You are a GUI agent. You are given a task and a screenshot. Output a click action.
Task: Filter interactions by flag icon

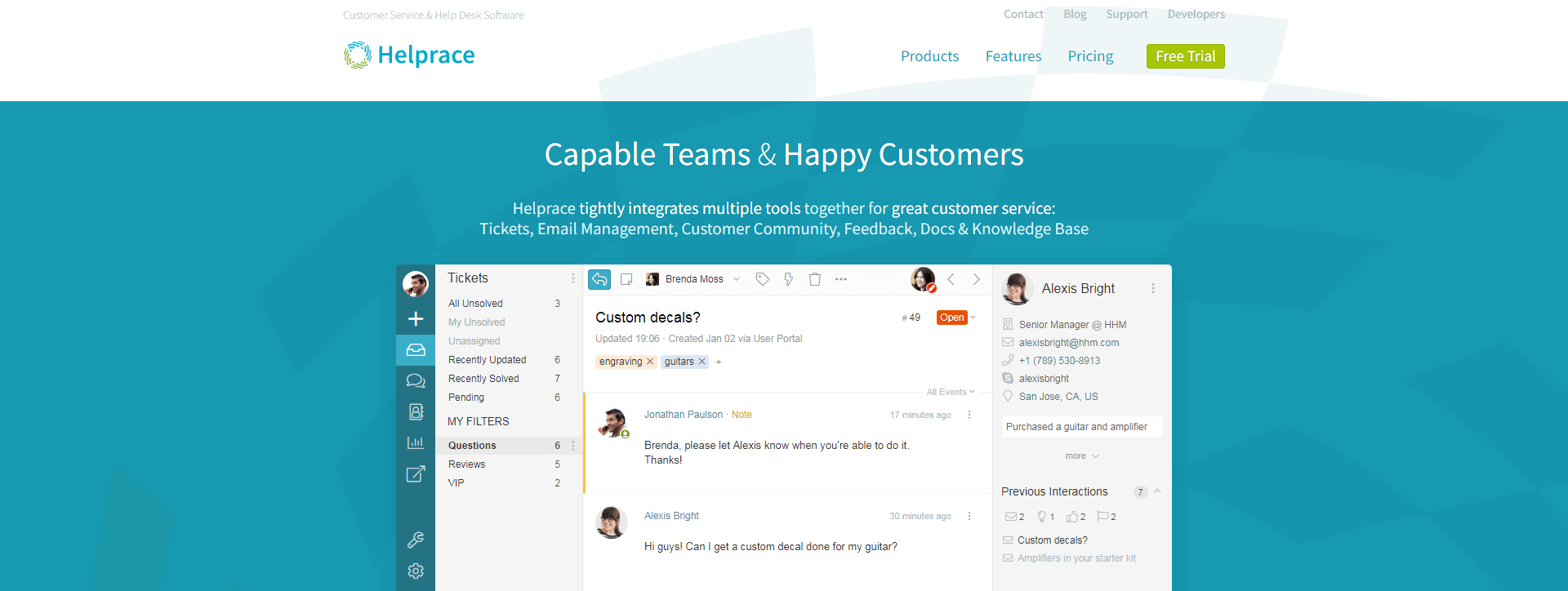pos(1107,517)
